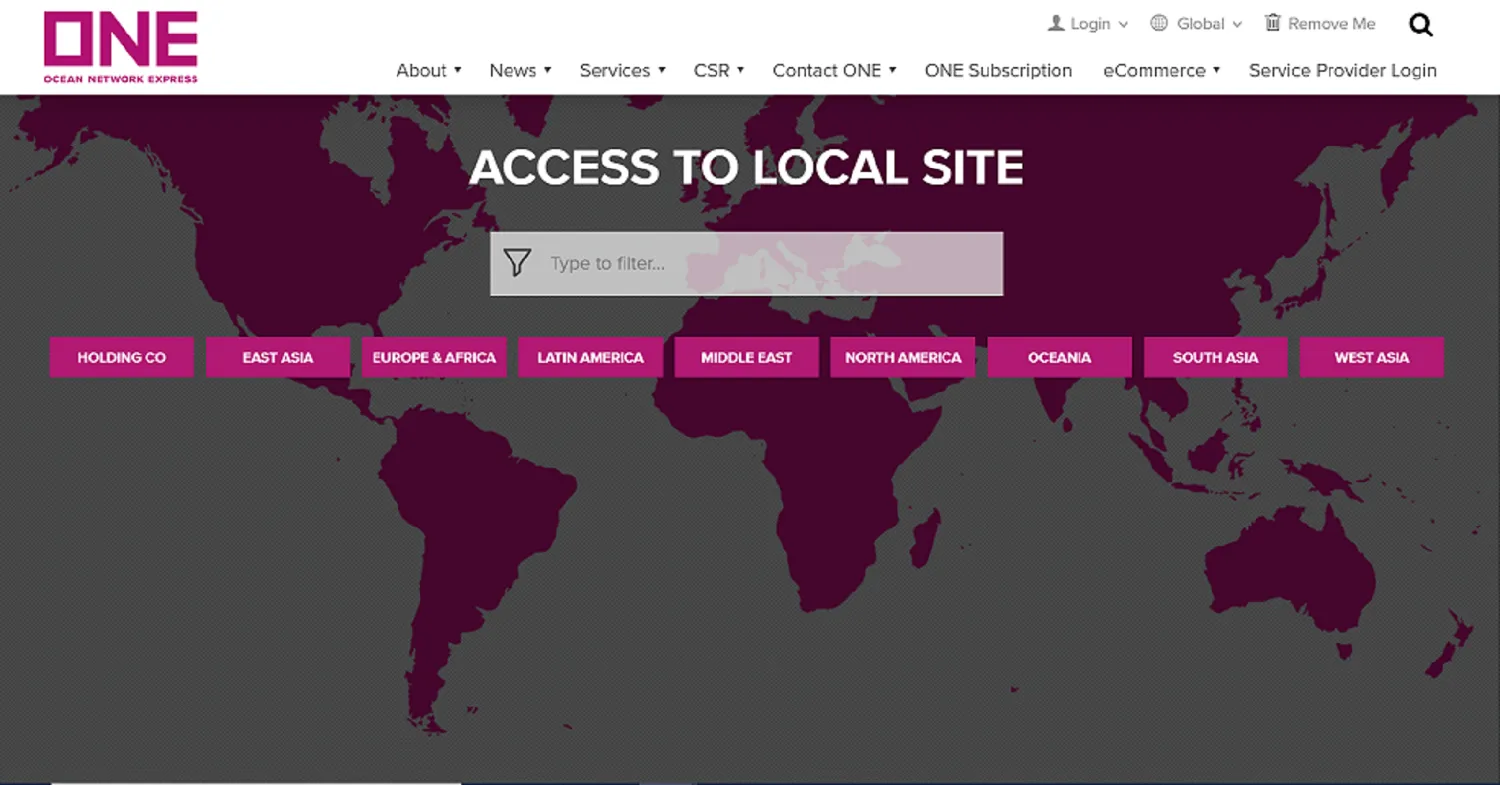The width and height of the screenshot is (1500, 785).
Task: Go to ONE Subscription page
Action: tap(998, 70)
